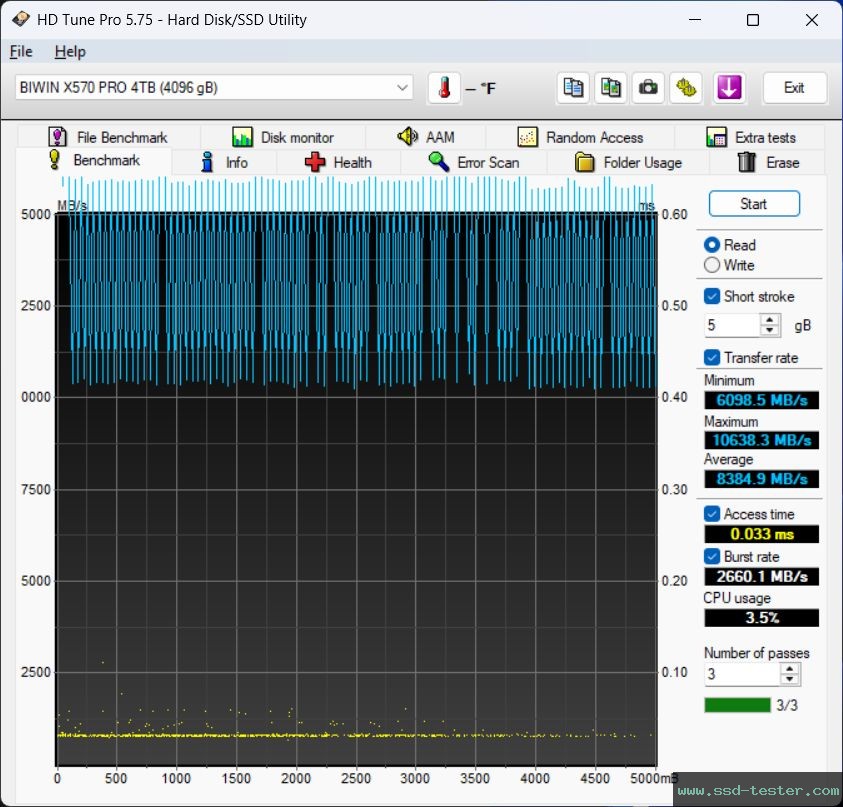The height and width of the screenshot is (807, 843).
Task: Click the Exit button
Action: [x=794, y=88]
